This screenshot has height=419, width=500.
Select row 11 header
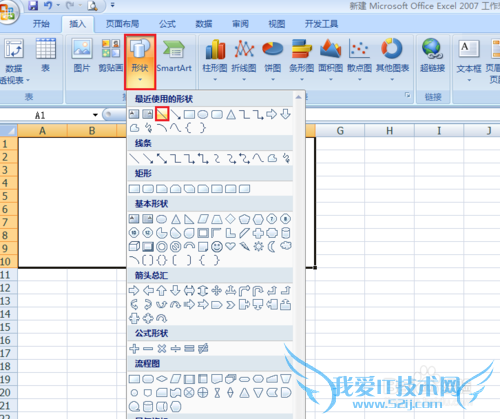pyautogui.click(x=9, y=275)
